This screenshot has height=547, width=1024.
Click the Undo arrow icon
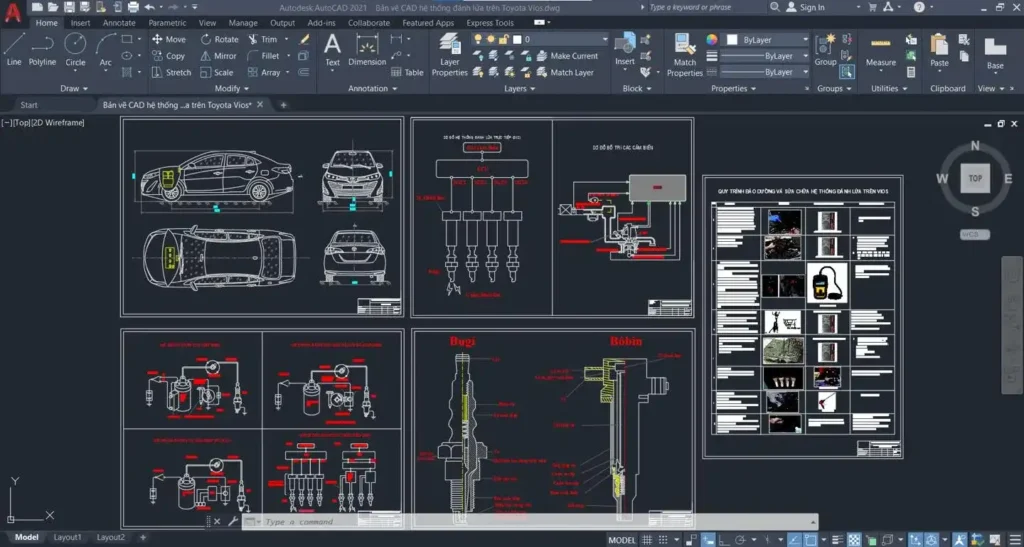tap(150, 7)
